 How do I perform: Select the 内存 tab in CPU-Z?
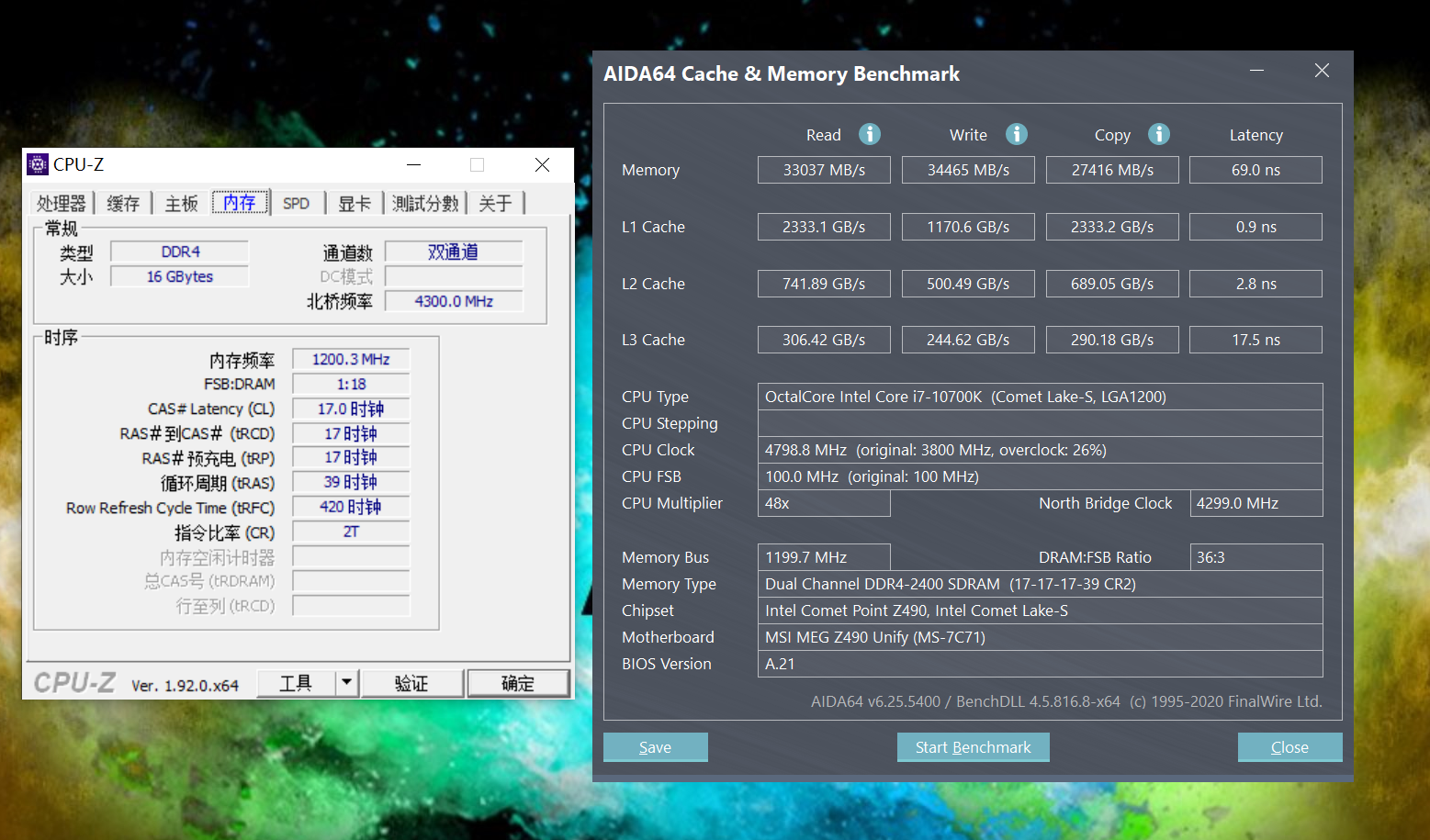[240, 202]
